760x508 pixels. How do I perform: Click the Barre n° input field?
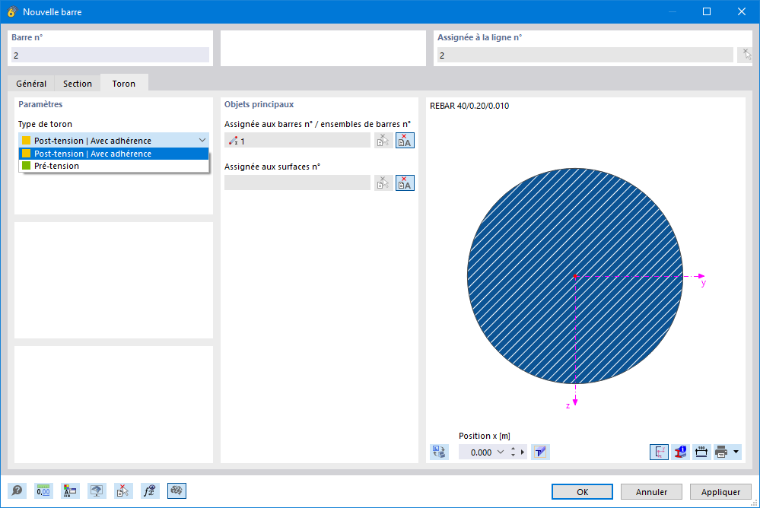point(110,55)
